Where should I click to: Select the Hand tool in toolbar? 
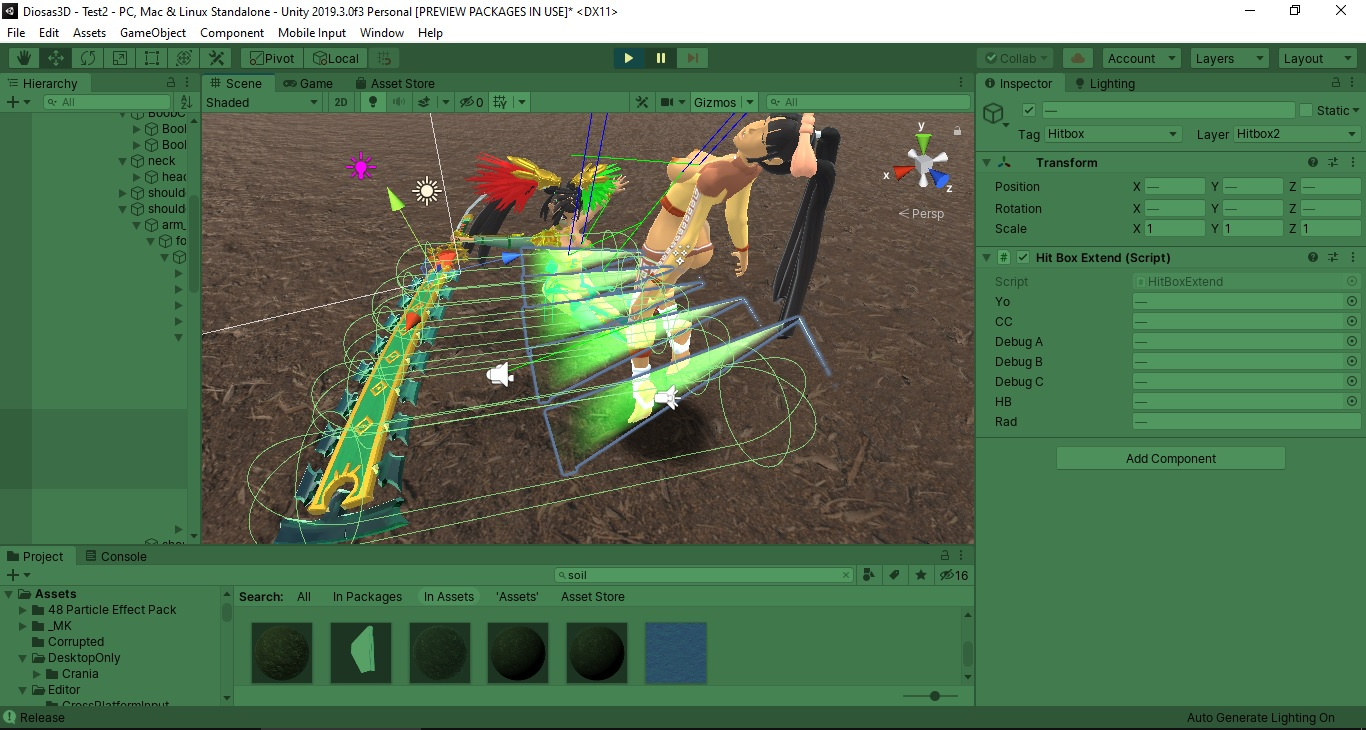click(24, 59)
